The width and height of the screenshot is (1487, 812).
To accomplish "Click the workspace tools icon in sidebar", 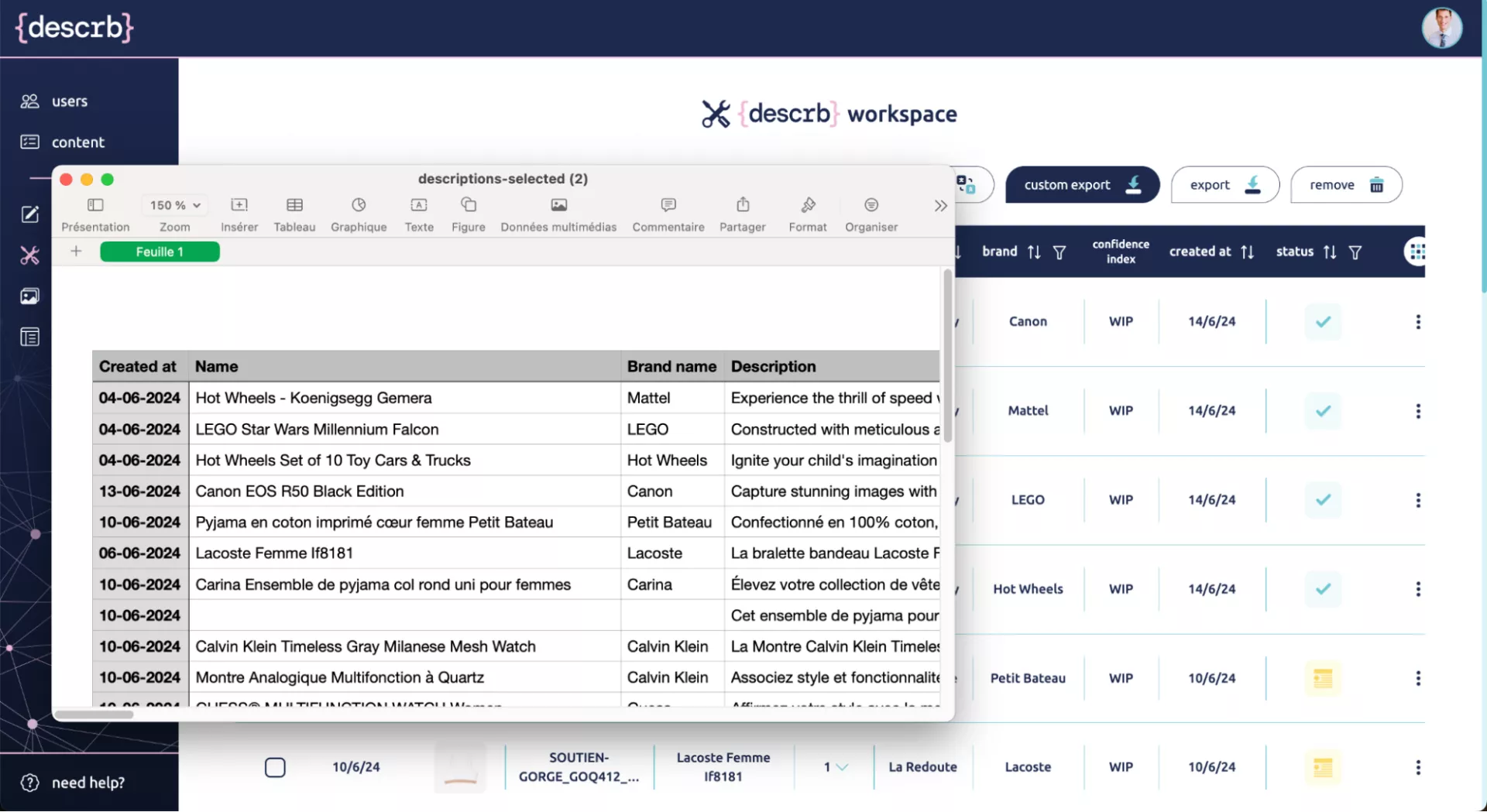I will click(29, 255).
